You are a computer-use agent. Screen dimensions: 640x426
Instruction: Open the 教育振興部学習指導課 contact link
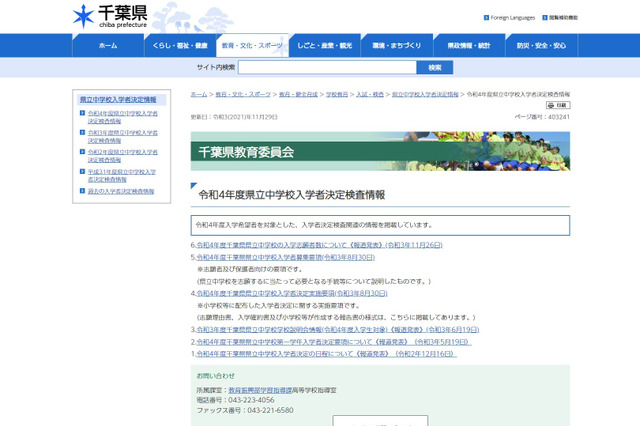(260, 390)
